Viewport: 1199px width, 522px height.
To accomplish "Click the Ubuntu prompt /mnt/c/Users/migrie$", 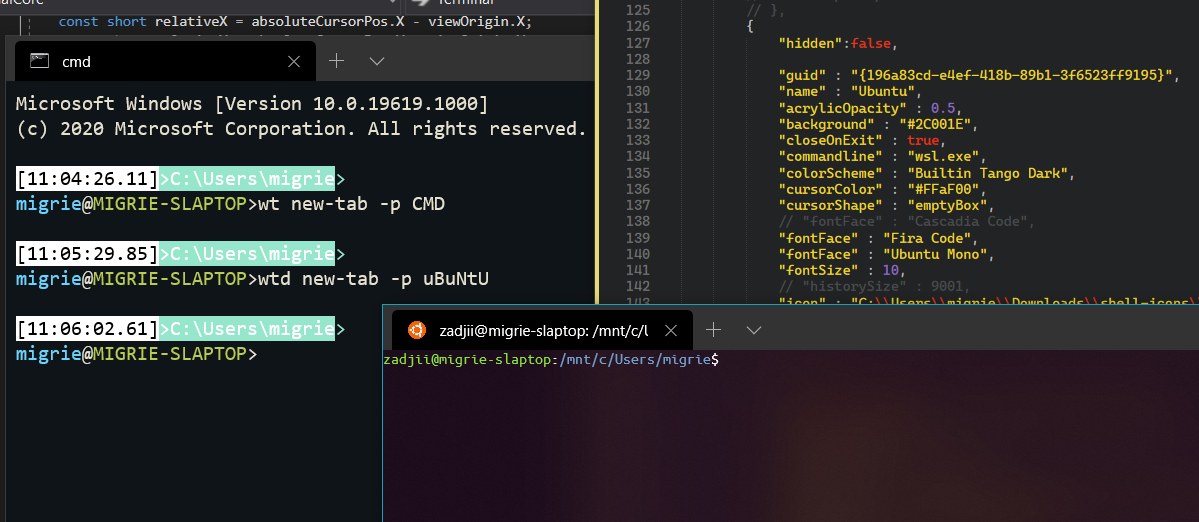I will click(551, 359).
